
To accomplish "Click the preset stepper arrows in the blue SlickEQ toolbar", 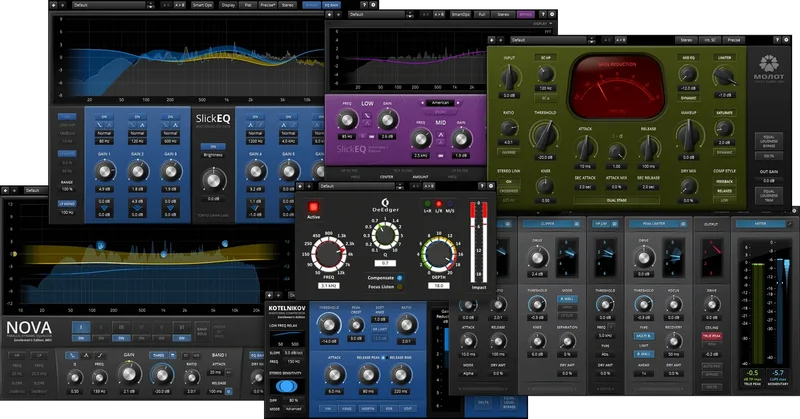I will (150, 5).
